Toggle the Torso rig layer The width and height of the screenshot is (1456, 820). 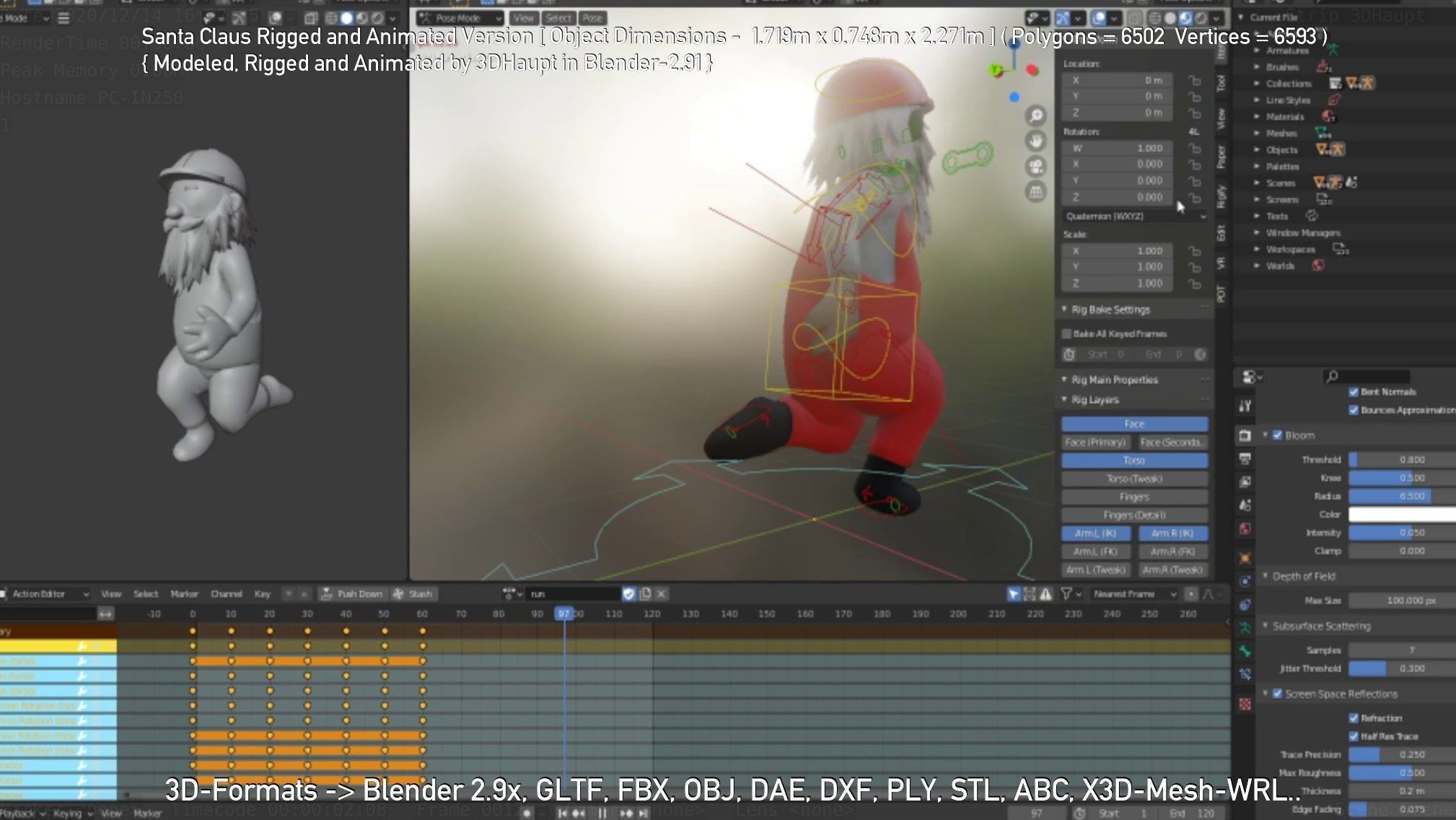(x=1134, y=461)
